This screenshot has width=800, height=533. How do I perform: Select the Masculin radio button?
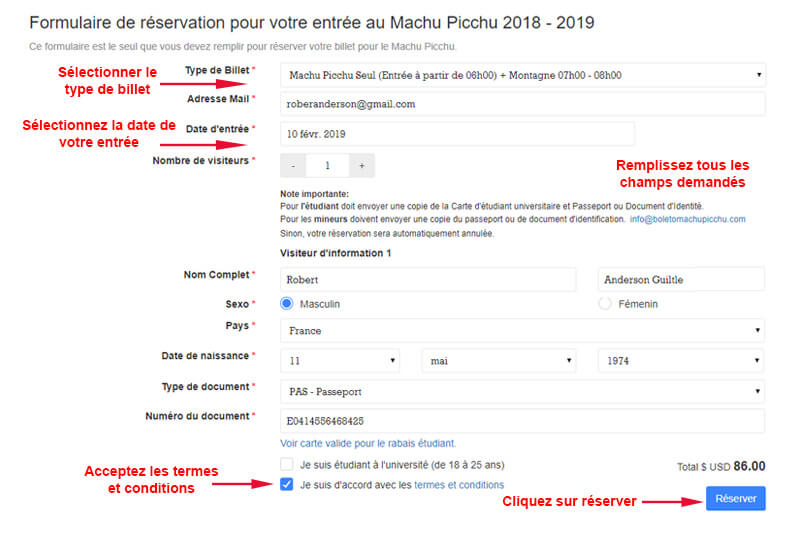[287, 303]
